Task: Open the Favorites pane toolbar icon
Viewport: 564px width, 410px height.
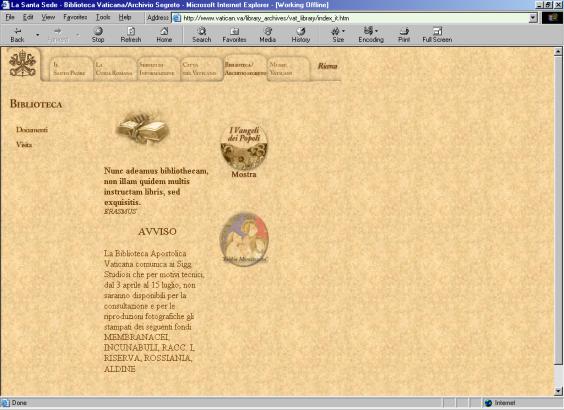Action: pyautogui.click(x=234, y=35)
